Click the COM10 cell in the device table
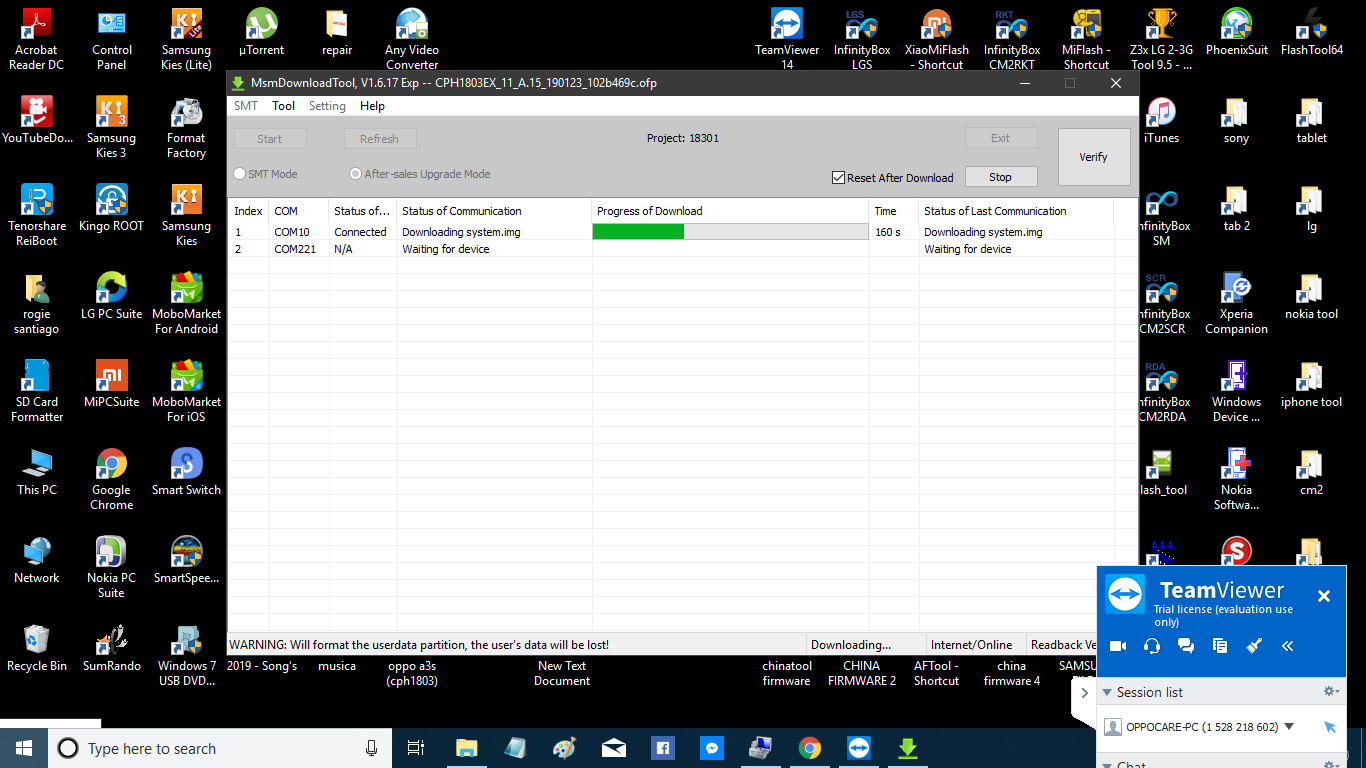The width and height of the screenshot is (1366, 768). [x=298, y=232]
